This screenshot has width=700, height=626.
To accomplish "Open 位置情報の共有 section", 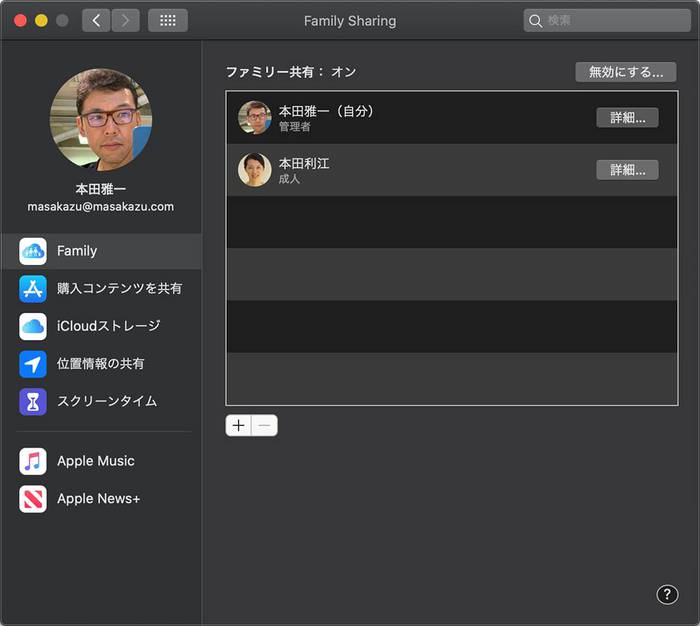I will [100, 363].
